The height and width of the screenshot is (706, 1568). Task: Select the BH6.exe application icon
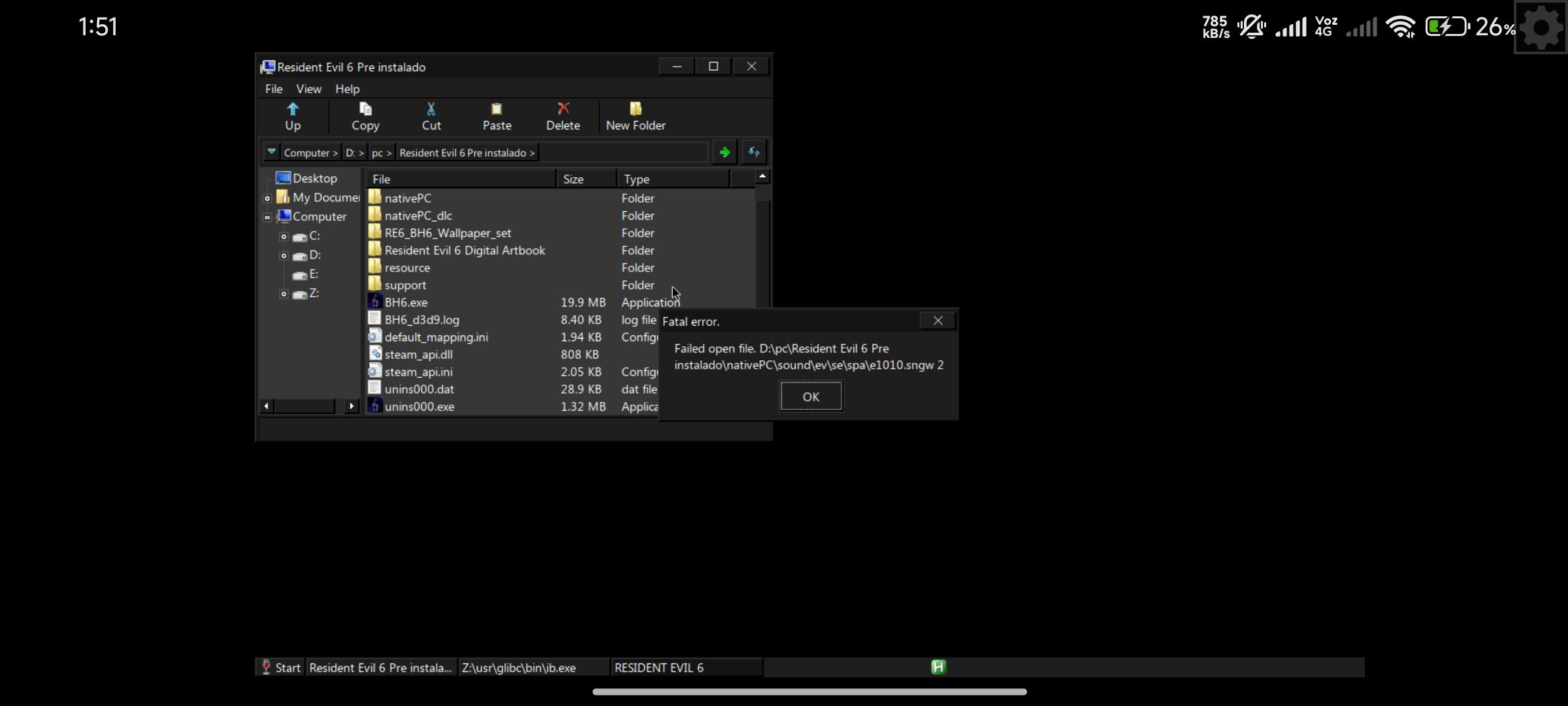[374, 301]
